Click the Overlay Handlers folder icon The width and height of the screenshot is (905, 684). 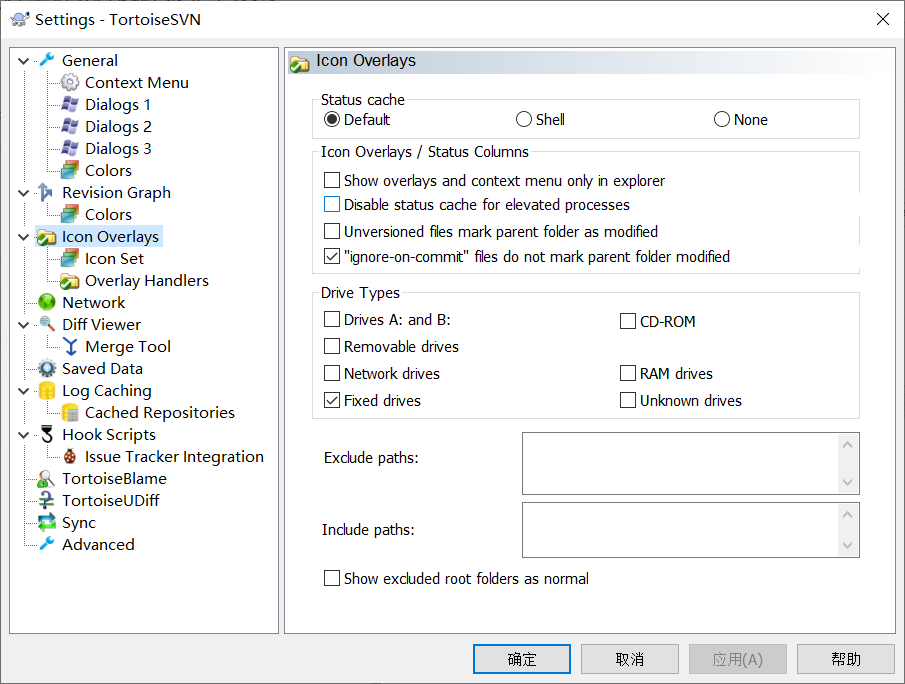click(70, 281)
